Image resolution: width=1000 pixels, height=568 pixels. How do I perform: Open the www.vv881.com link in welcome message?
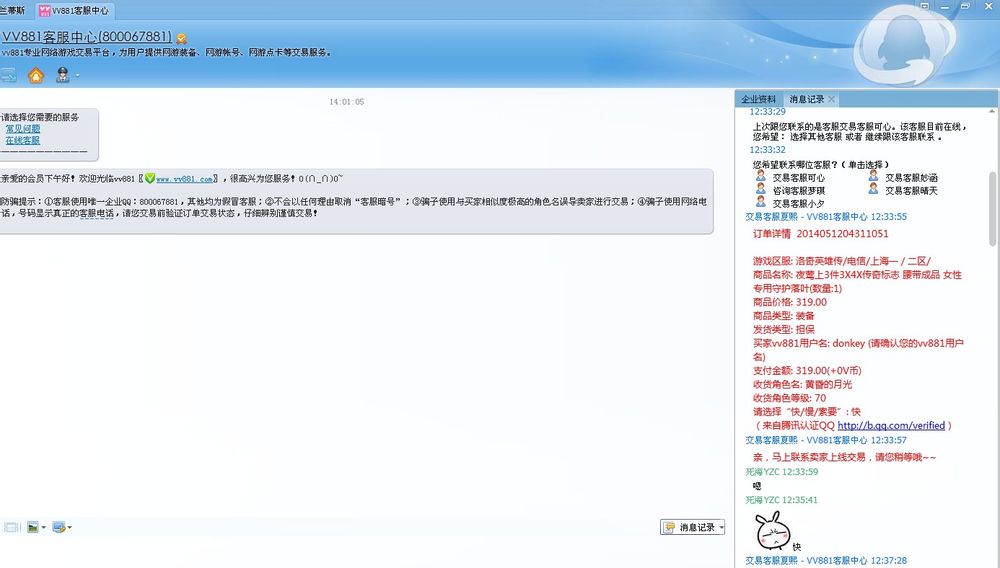click(x=184, y=179)
